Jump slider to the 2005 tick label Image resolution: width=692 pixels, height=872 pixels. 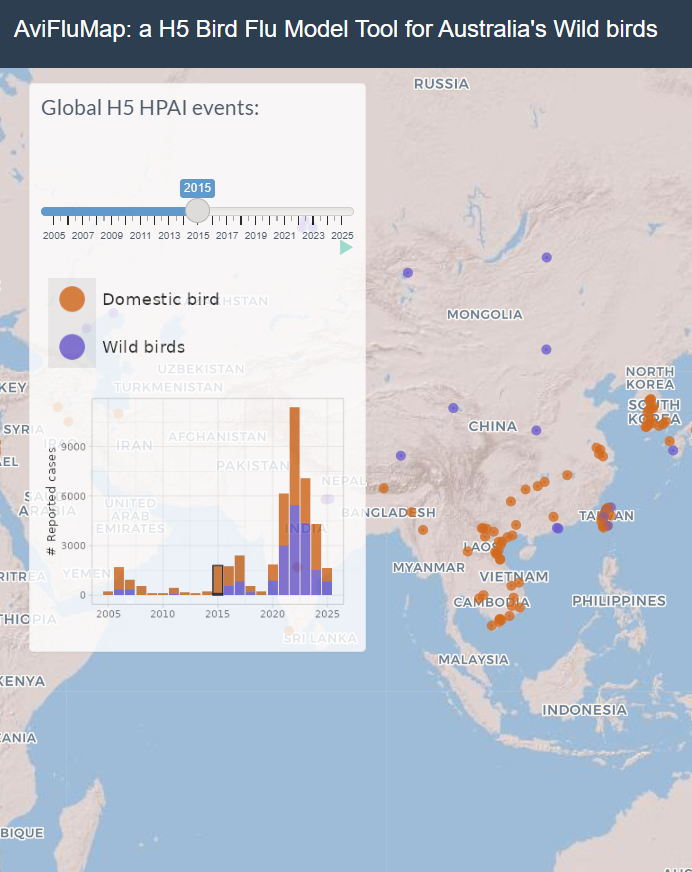pyautogui.click(x=54, y=236)
